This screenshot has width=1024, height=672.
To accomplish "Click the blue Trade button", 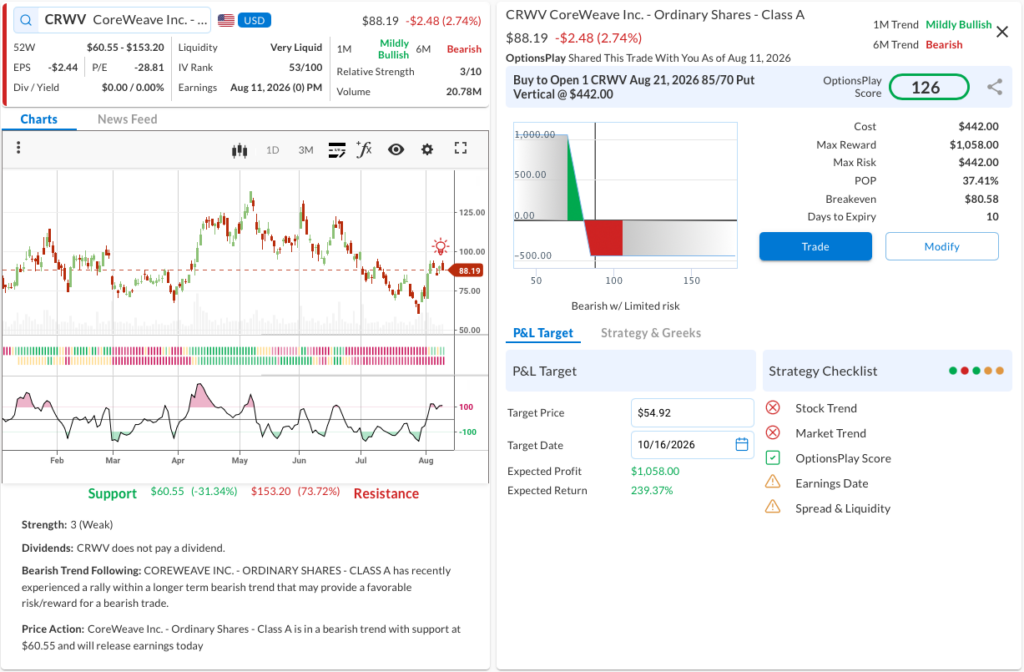I will (x=815, y=247).
